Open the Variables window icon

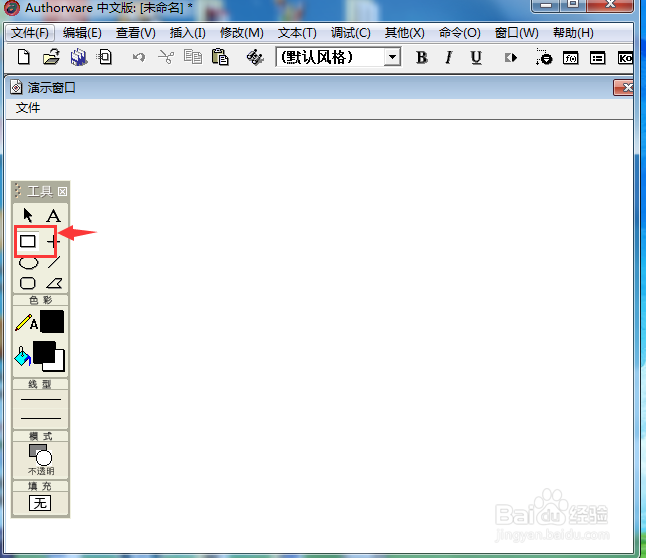597,58
